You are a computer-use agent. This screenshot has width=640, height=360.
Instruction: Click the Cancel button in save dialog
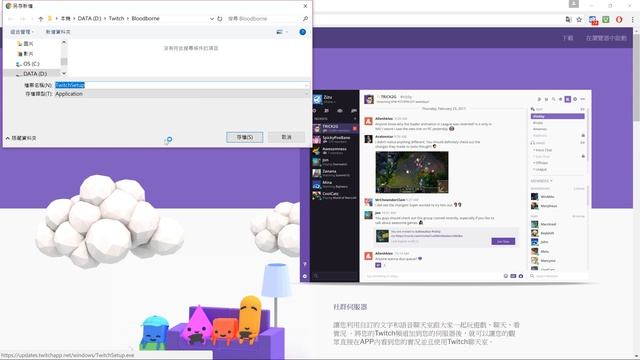click(x=287, y=137)
